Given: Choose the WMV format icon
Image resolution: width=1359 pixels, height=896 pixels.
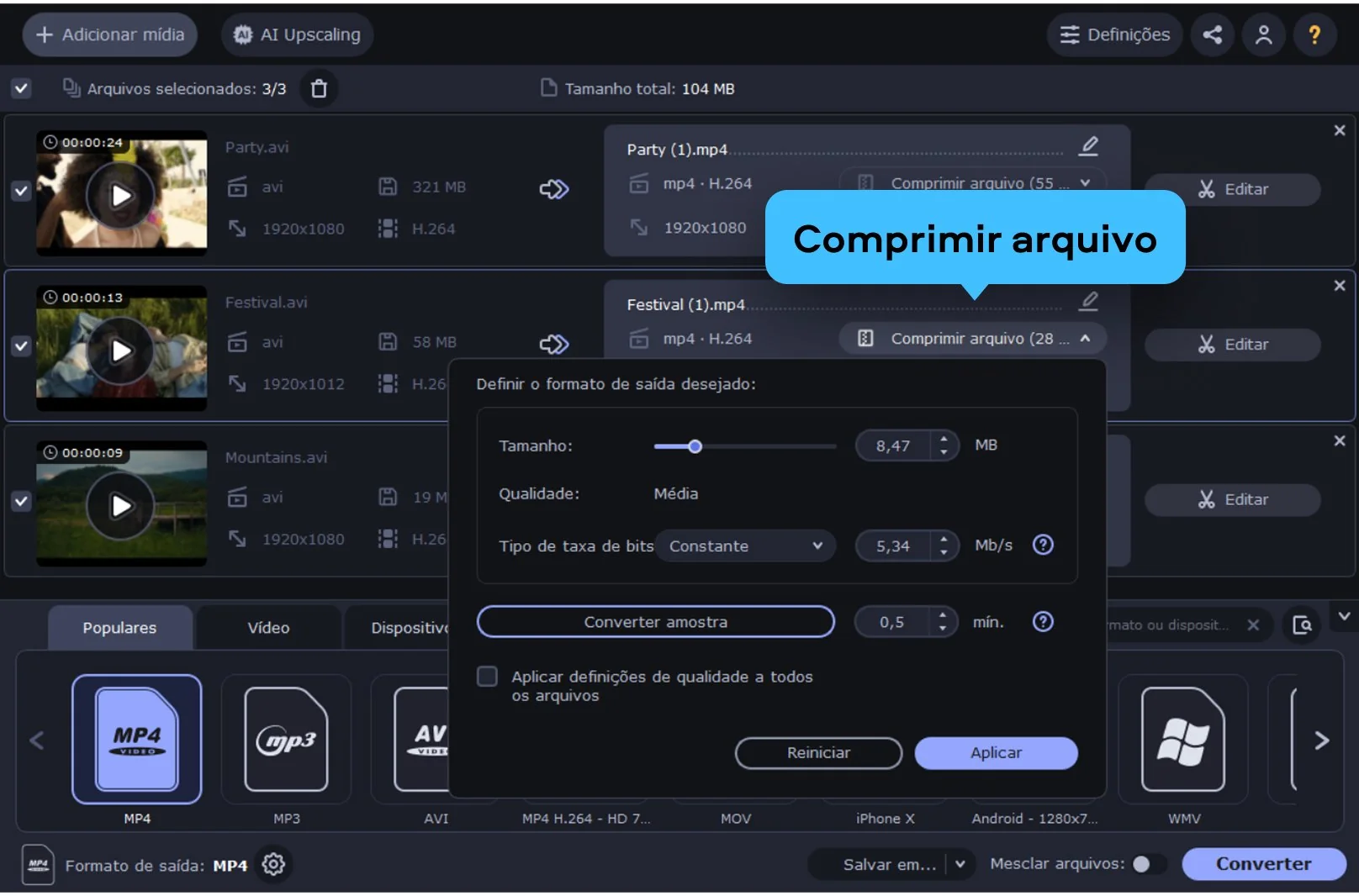Looking at the screenshot, I should pyautogui.click(x=1183, y=739).
